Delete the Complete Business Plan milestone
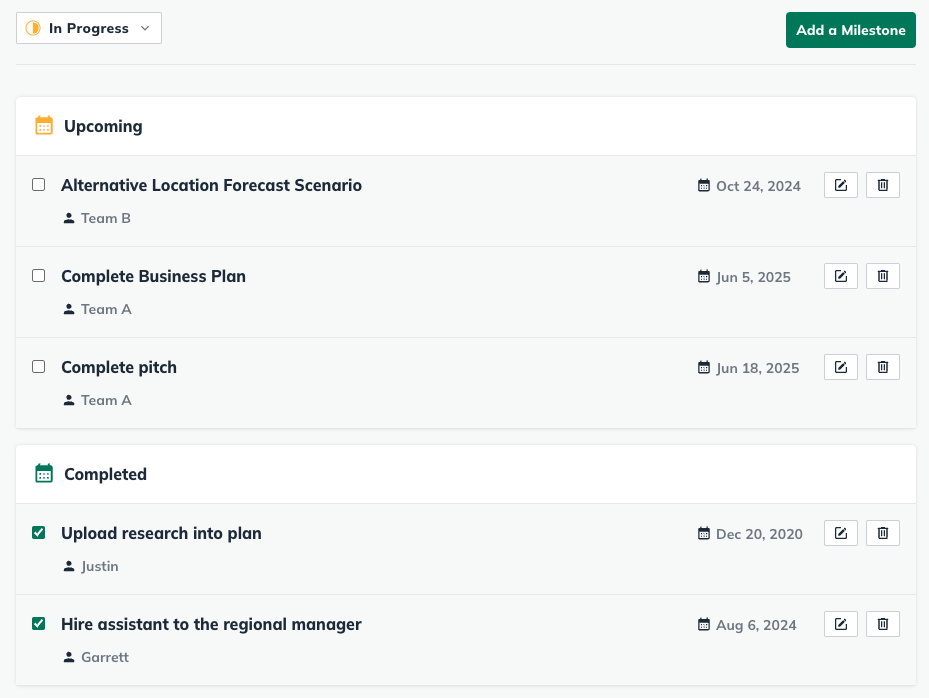 (882, 276)
